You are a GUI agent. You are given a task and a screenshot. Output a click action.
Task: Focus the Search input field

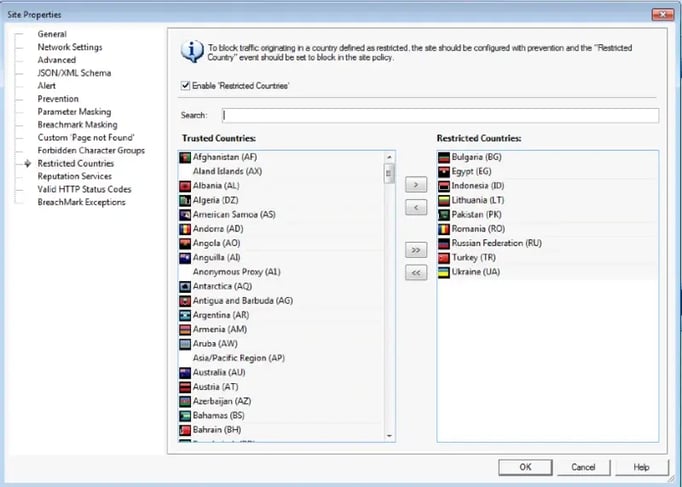(x=440, y=116)
